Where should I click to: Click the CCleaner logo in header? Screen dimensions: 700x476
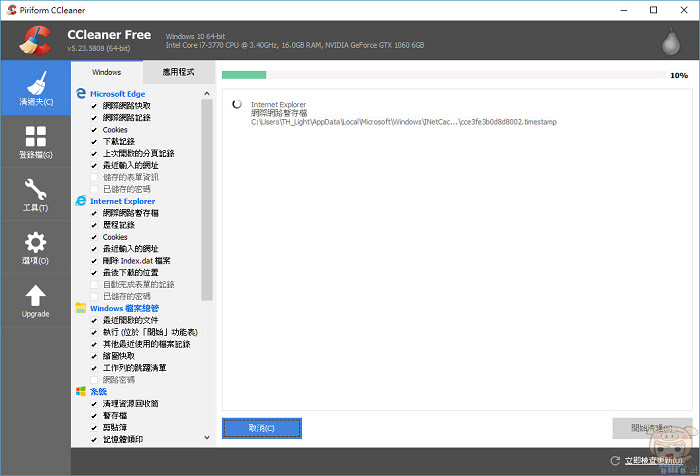(35, 40)
